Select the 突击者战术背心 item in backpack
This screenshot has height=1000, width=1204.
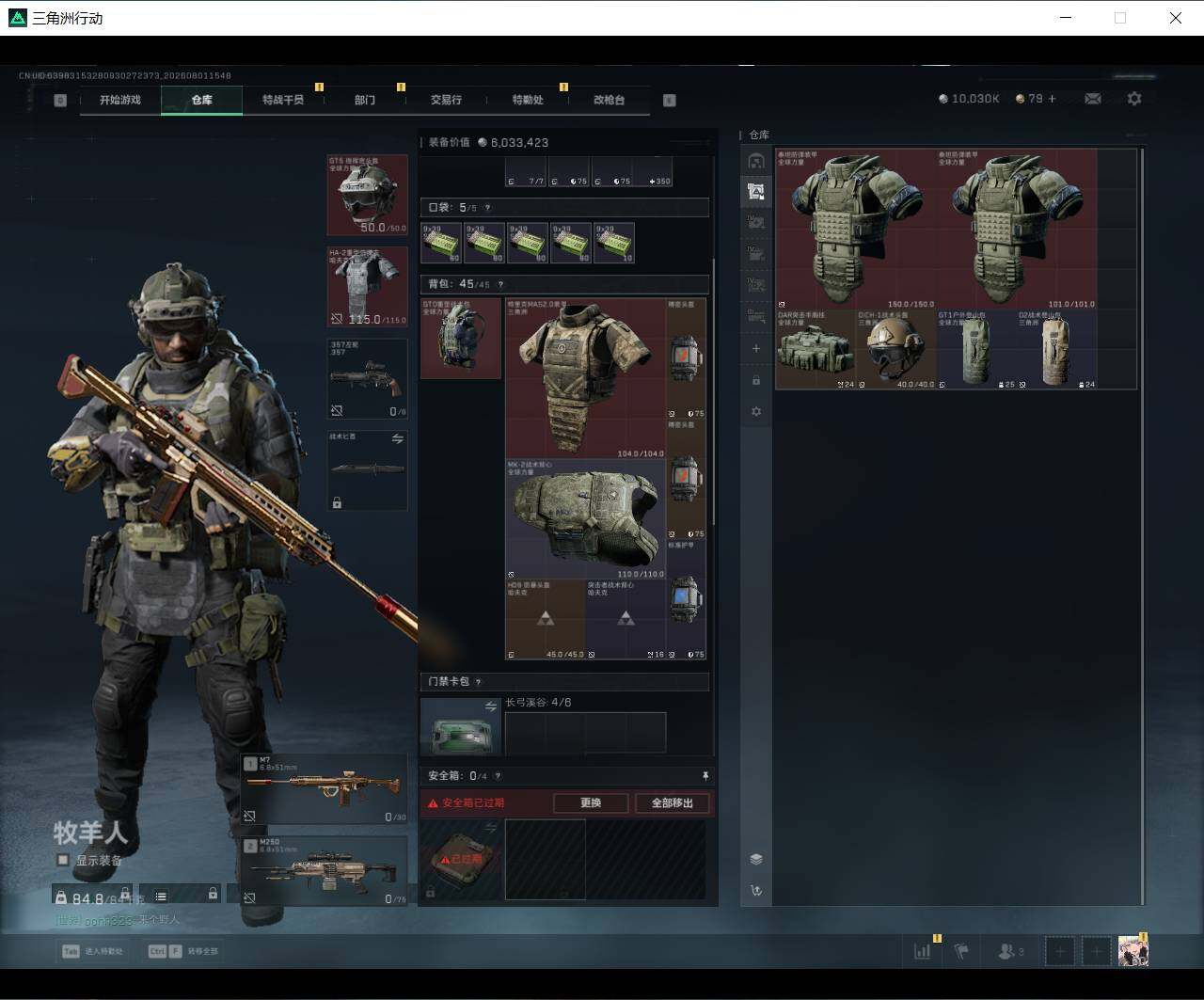pos(626,619)
